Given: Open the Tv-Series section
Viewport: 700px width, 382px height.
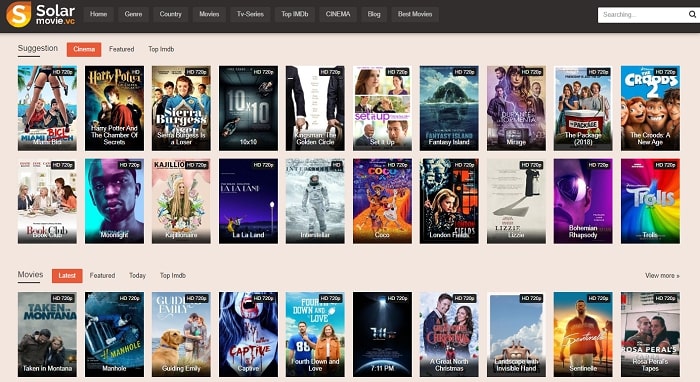Looking at the screenshot, I should pyautogui.click(x=250, y=14).
